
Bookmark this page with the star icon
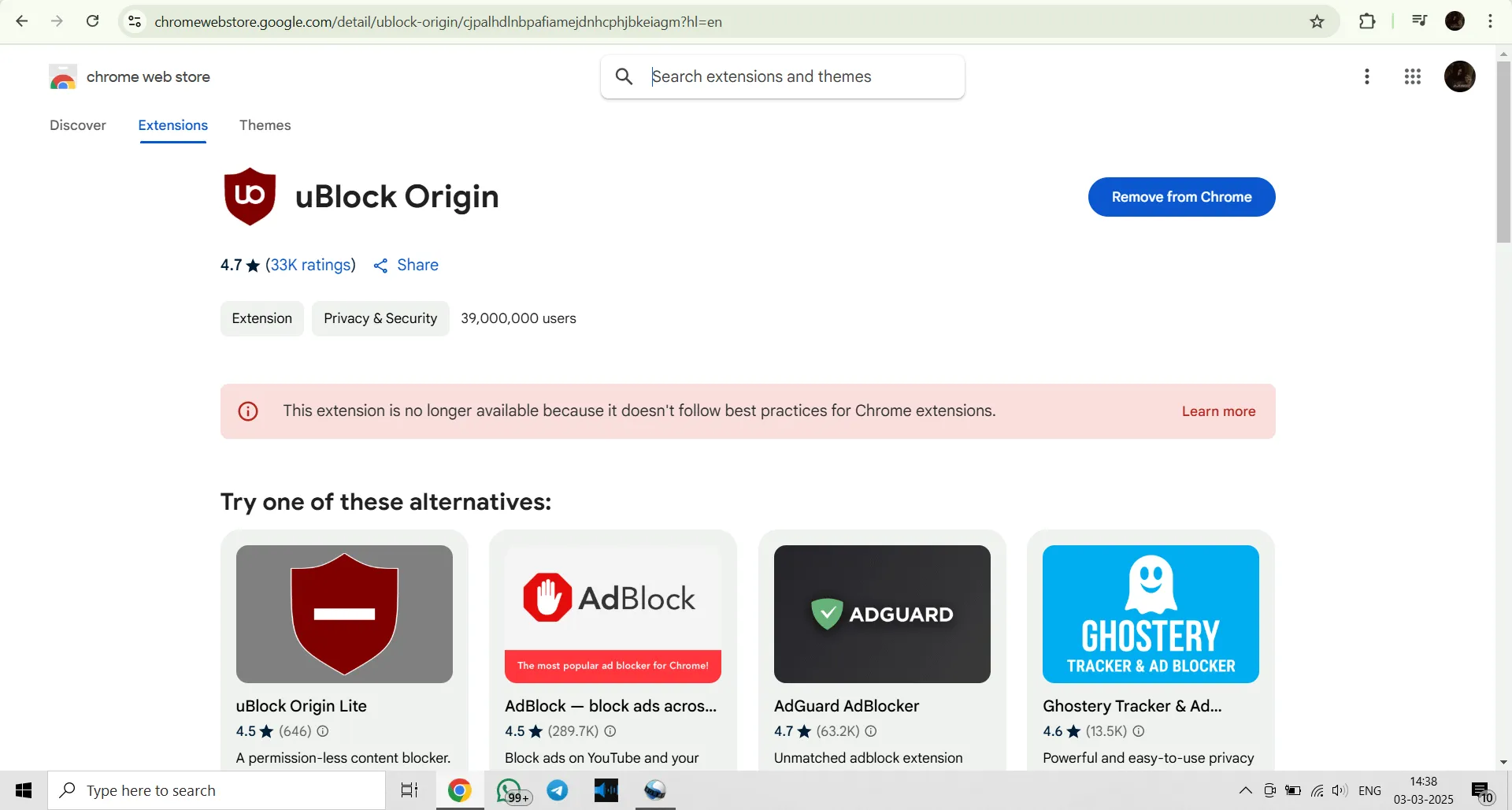pos(1317,21)
